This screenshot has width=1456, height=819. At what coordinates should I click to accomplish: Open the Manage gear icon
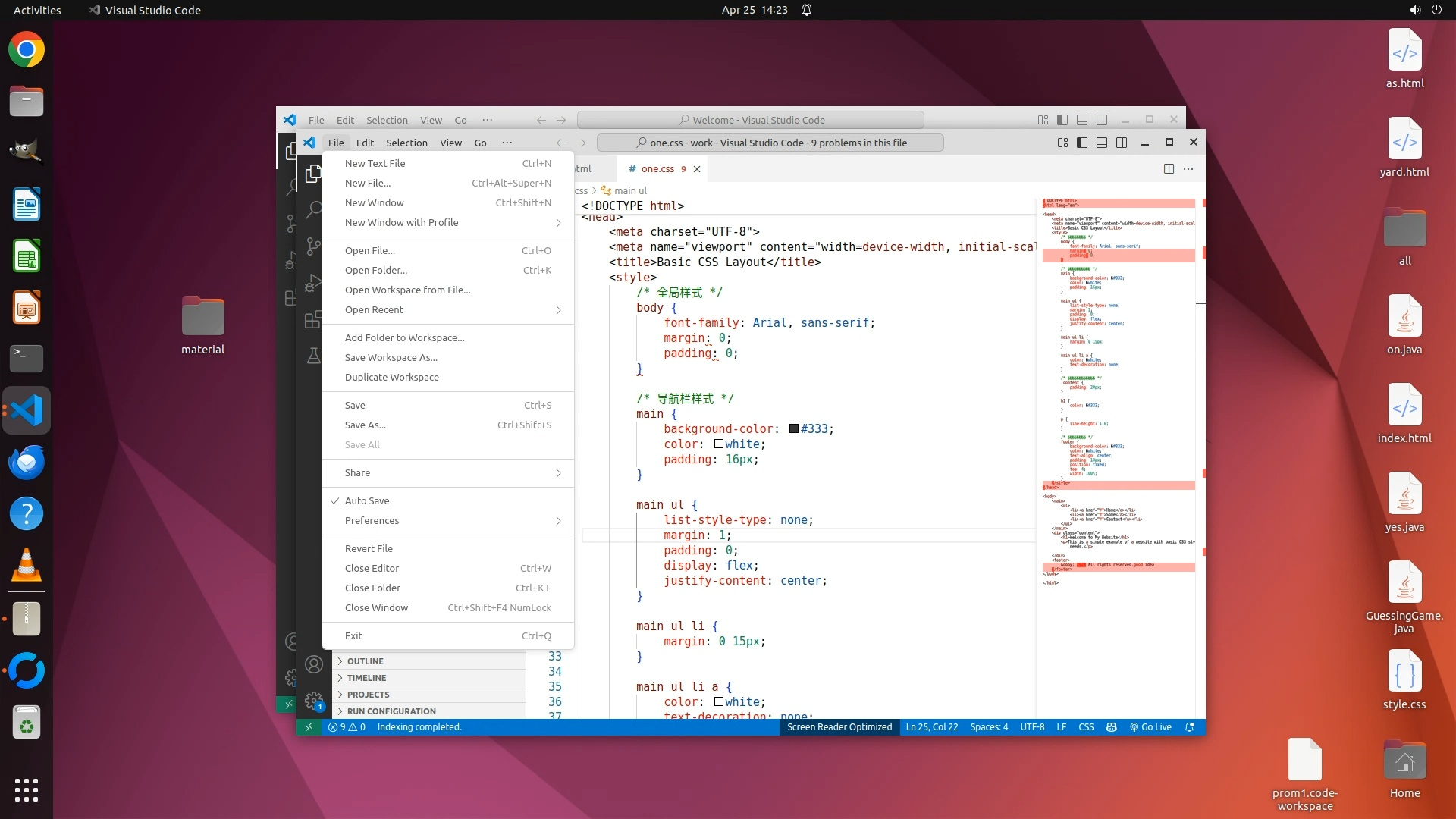click(x=313, y=701)
